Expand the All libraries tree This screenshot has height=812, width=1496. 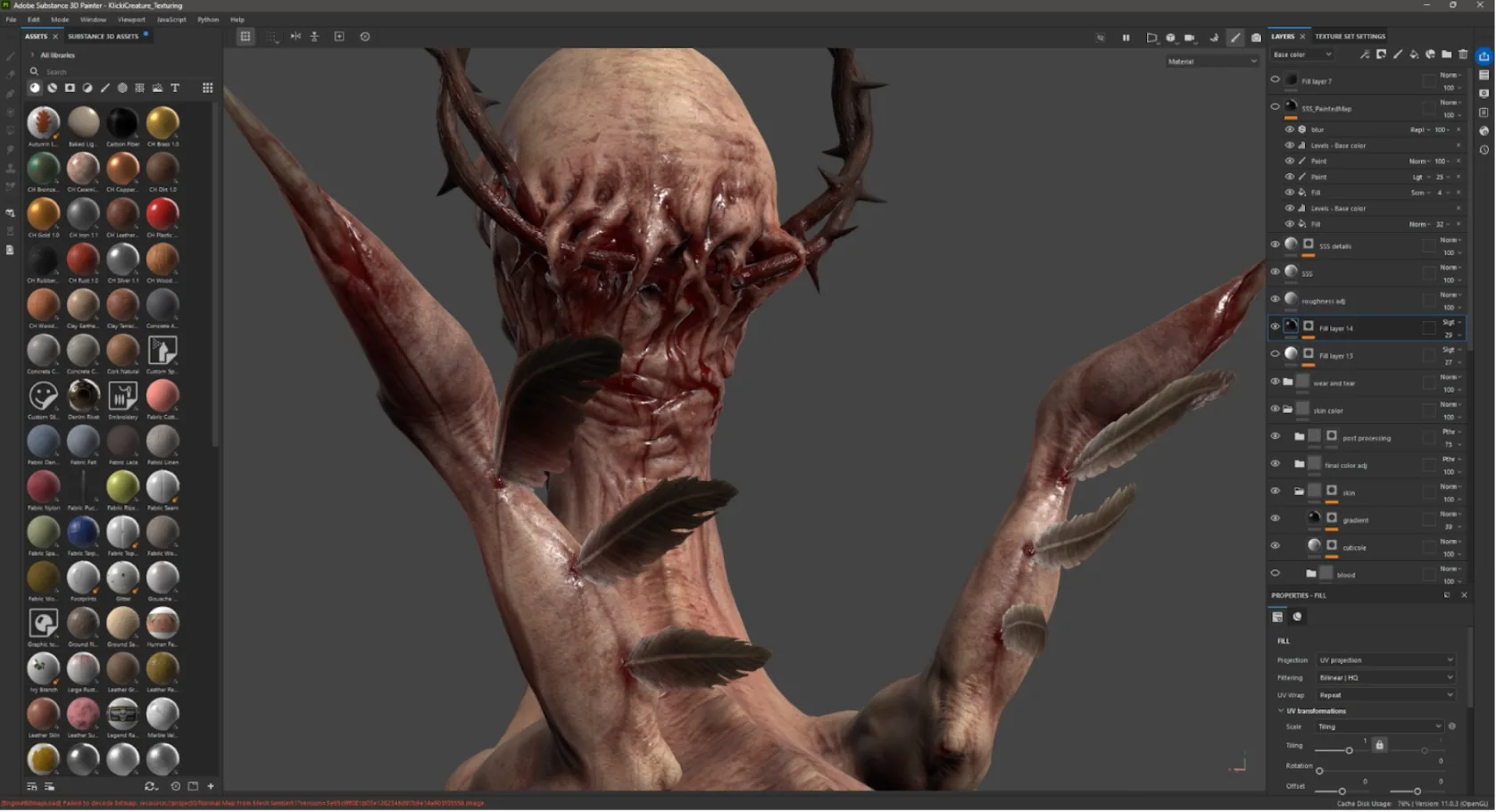click(x=33, y=55)
